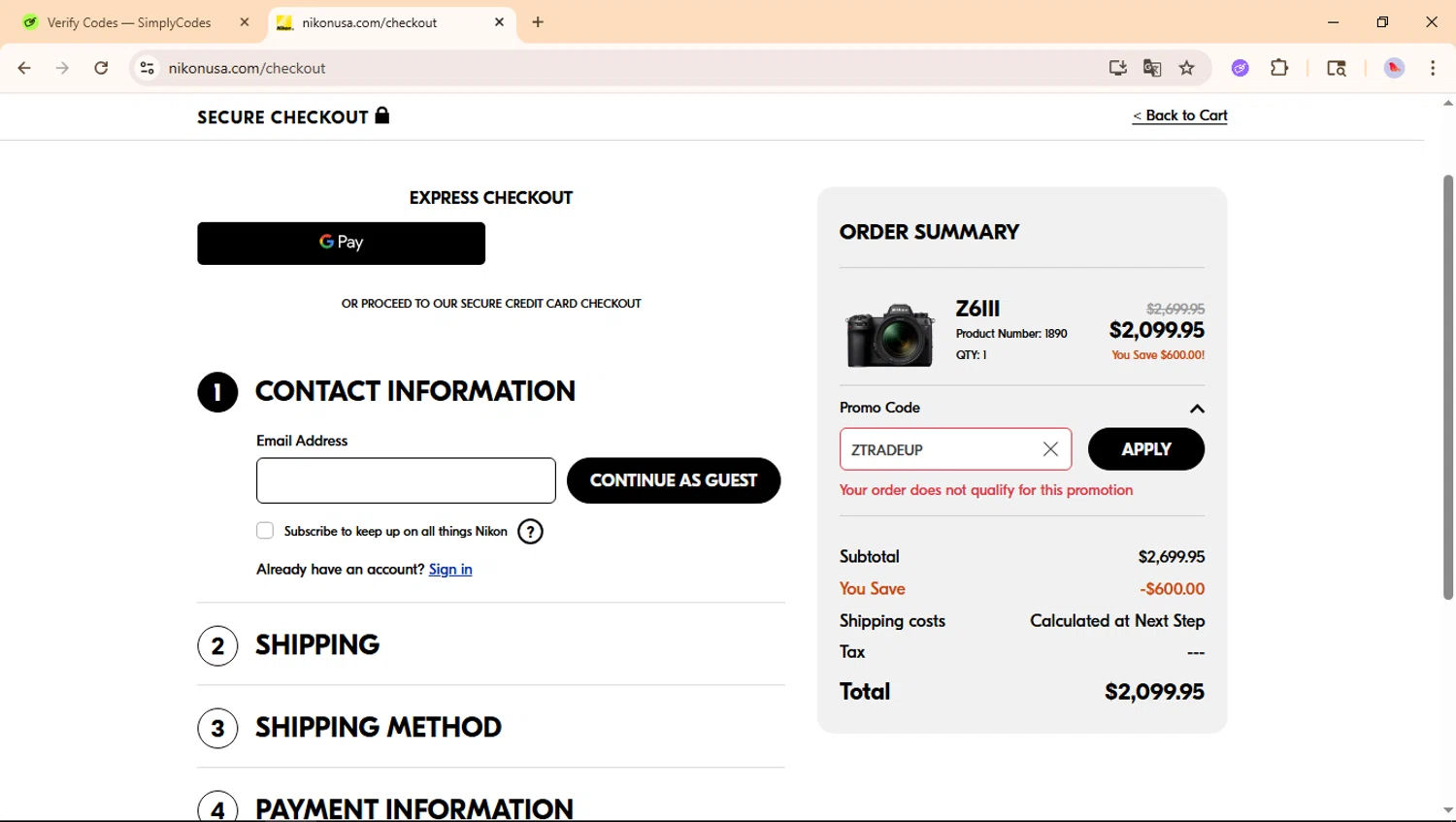
Task: Open a new browser tab
Action: tap(538, 22)
